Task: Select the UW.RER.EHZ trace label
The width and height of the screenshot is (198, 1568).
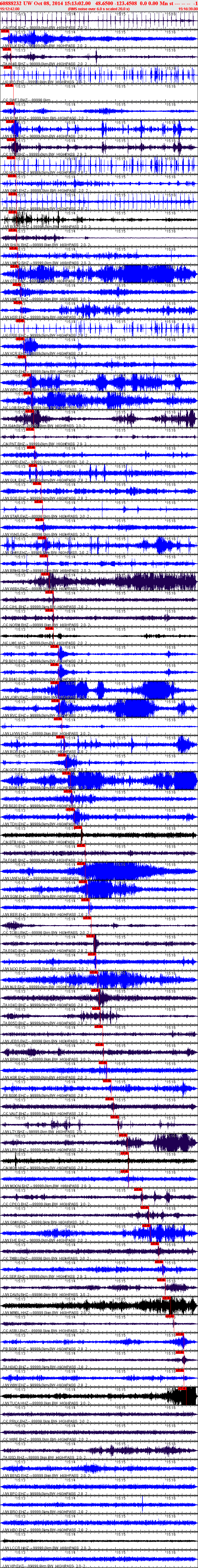Action: point(45,915)
